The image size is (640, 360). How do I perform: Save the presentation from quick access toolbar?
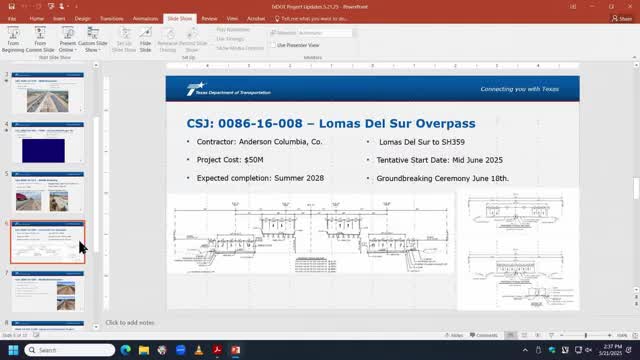point(11,7)
